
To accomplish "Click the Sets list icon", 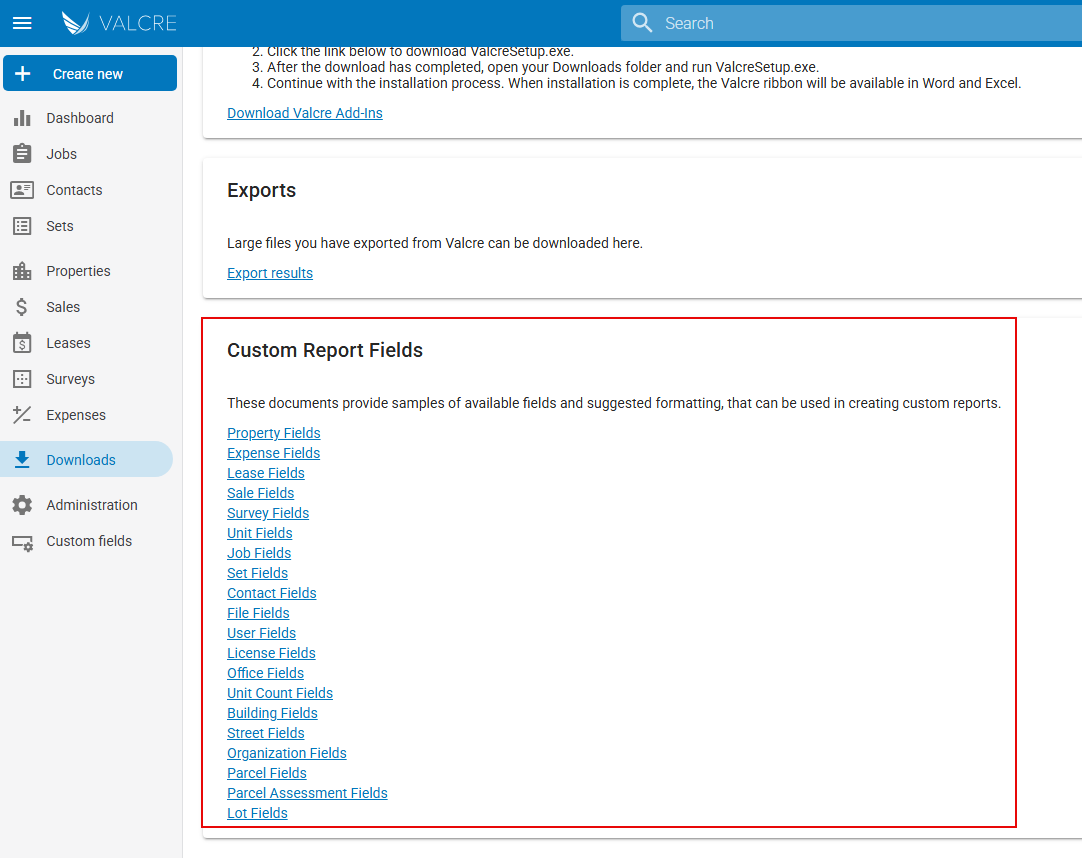I will pos(22,226).
